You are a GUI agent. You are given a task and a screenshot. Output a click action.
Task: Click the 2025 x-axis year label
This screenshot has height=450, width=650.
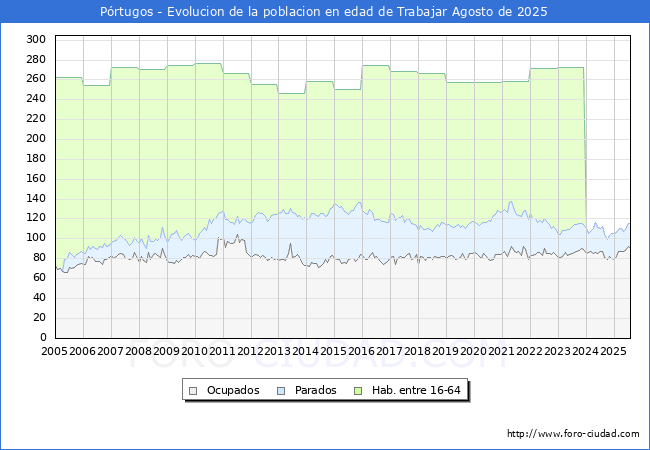pos(613,351)
